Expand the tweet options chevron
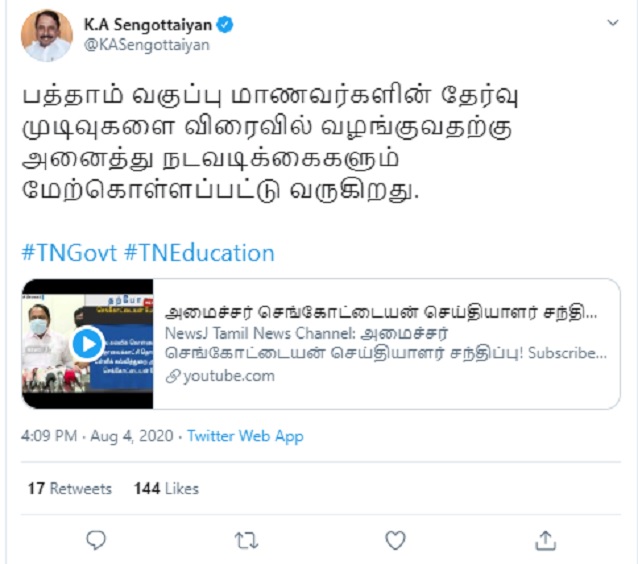 [612, 23]
